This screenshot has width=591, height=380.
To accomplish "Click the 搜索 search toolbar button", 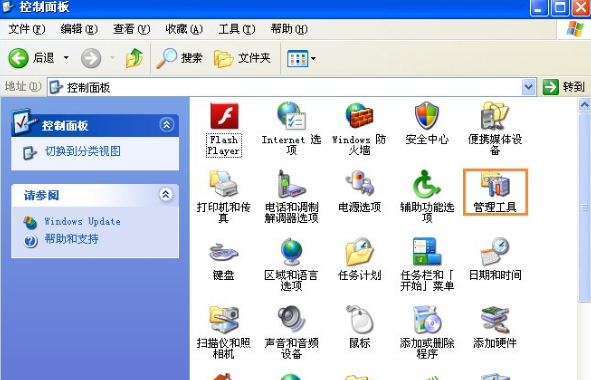I will click(179, 58).
